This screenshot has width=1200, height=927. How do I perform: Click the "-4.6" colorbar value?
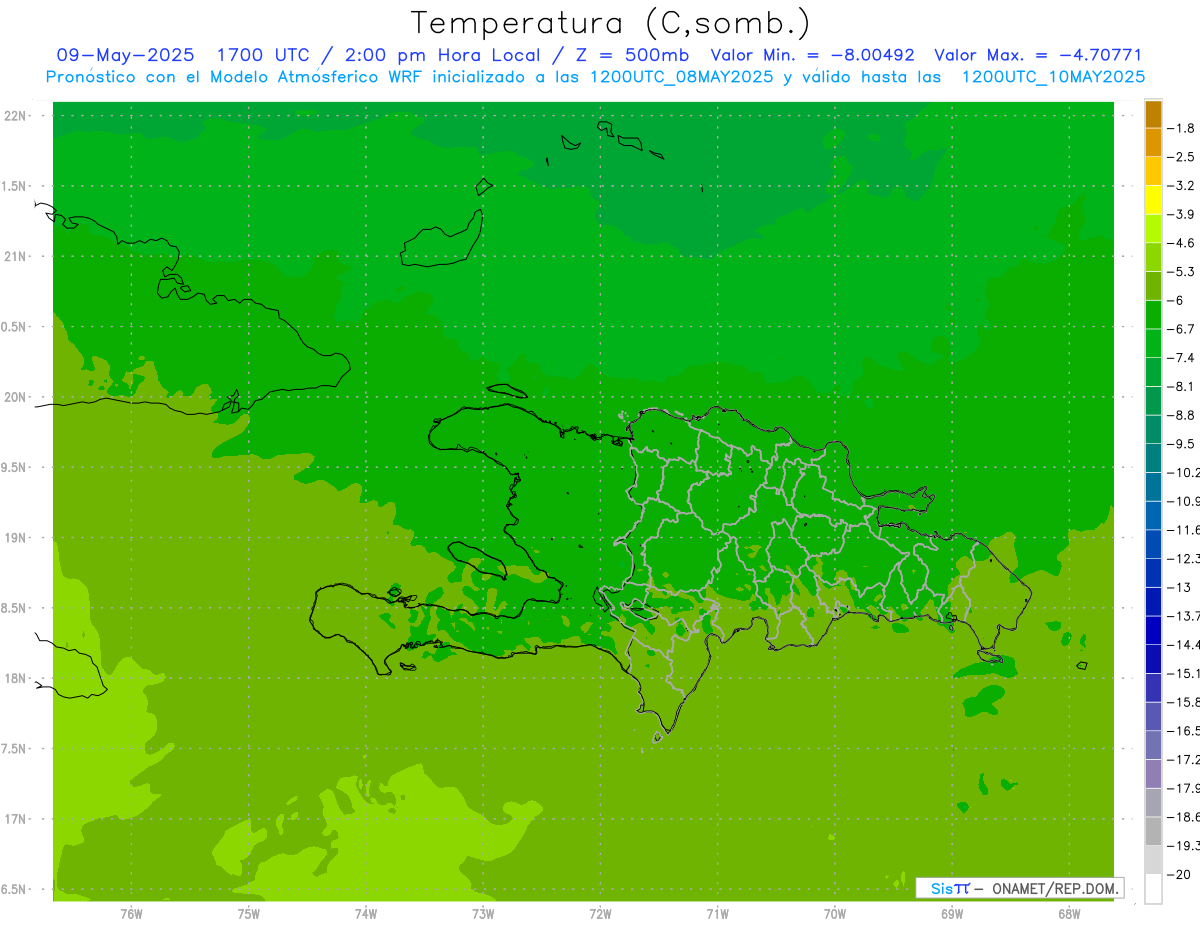1181,243
